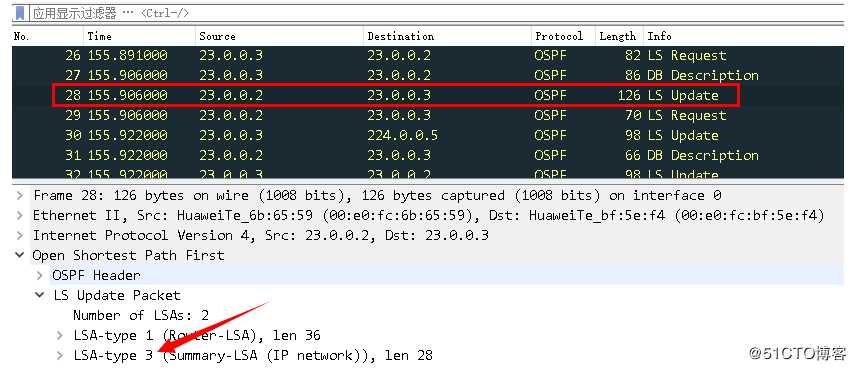Sort by the Source column header
The image size is (856, 370).
pyautogui.click(x=279, y=37)
